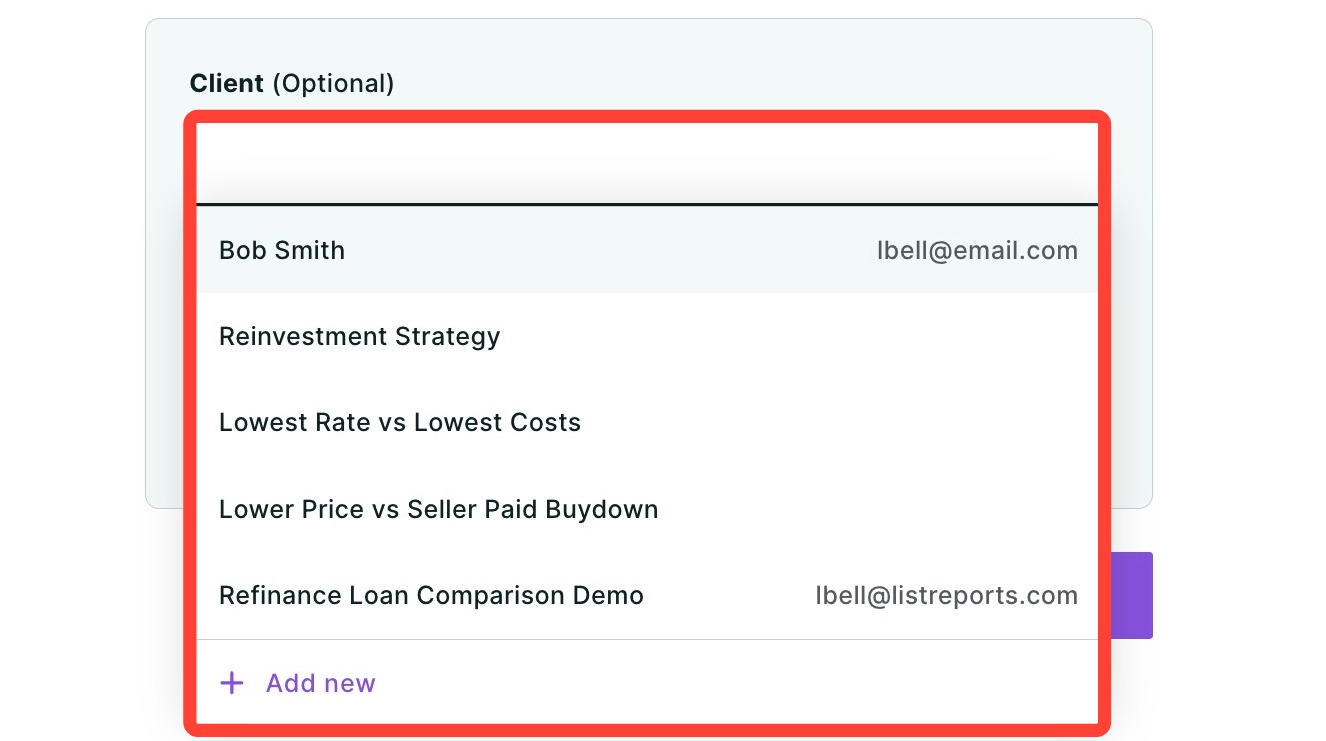Screen dimensions: 1326x741
Task: Select the Bob Smith client option
Action: pos(647,250)
